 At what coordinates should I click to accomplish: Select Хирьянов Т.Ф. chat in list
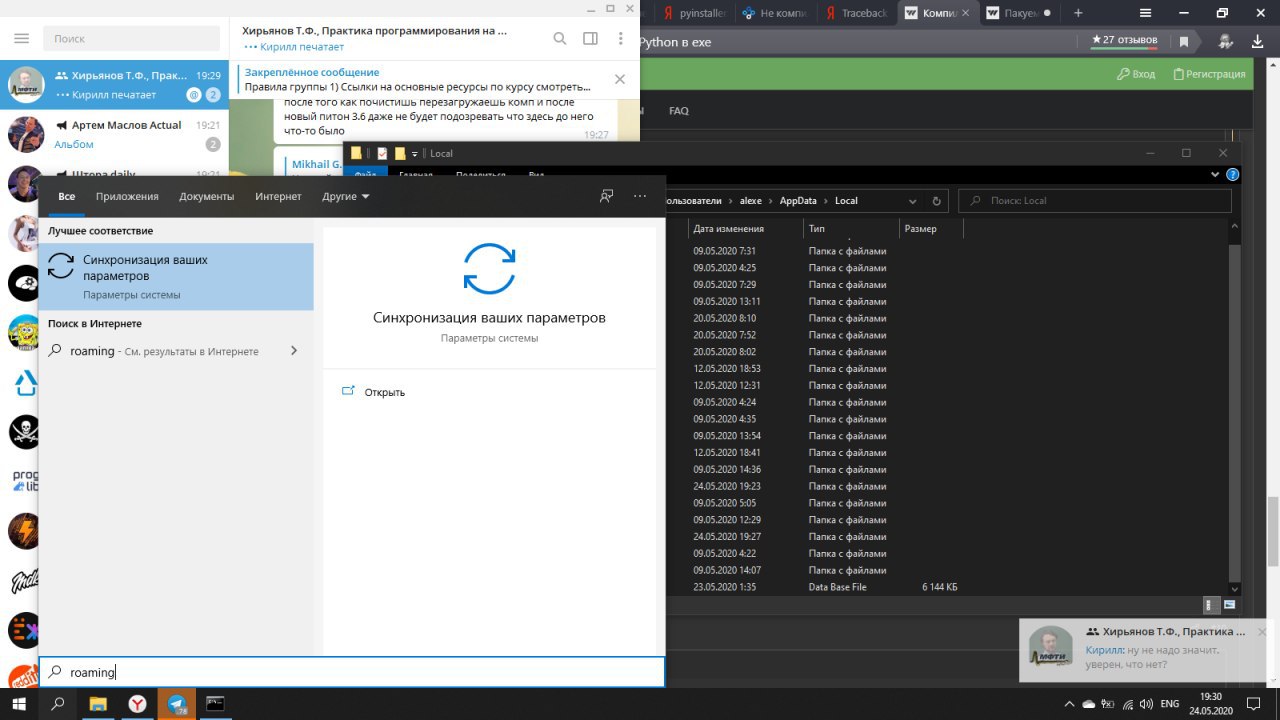114,85
